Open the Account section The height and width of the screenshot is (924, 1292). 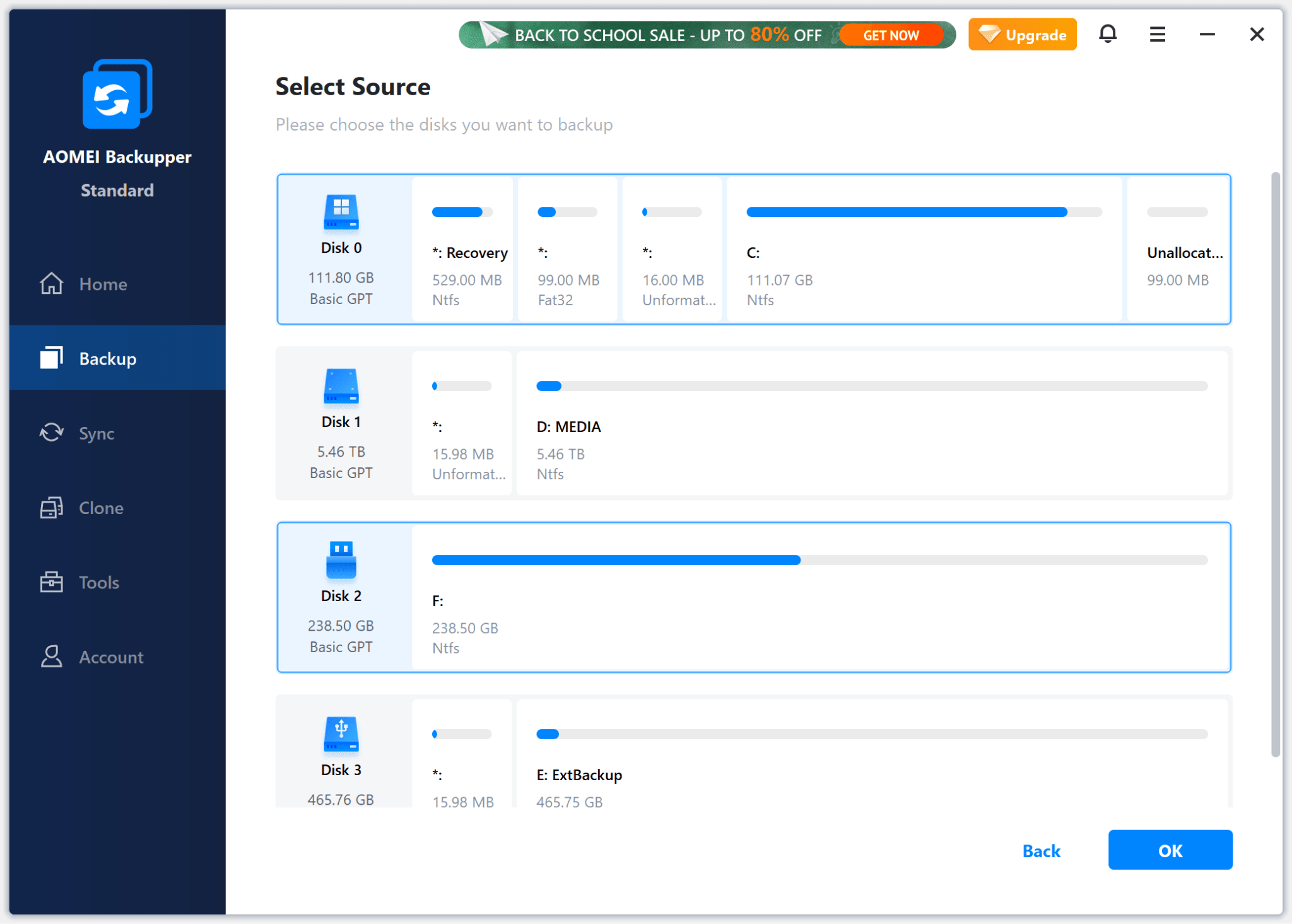click(x=117, y=657)
